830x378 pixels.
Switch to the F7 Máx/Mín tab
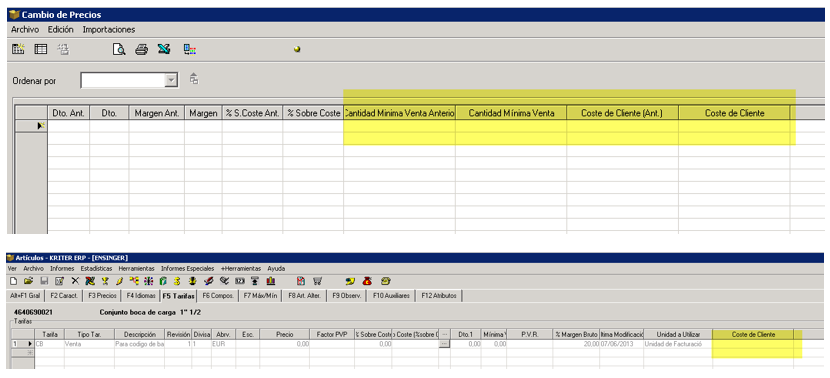coord(260,296)
